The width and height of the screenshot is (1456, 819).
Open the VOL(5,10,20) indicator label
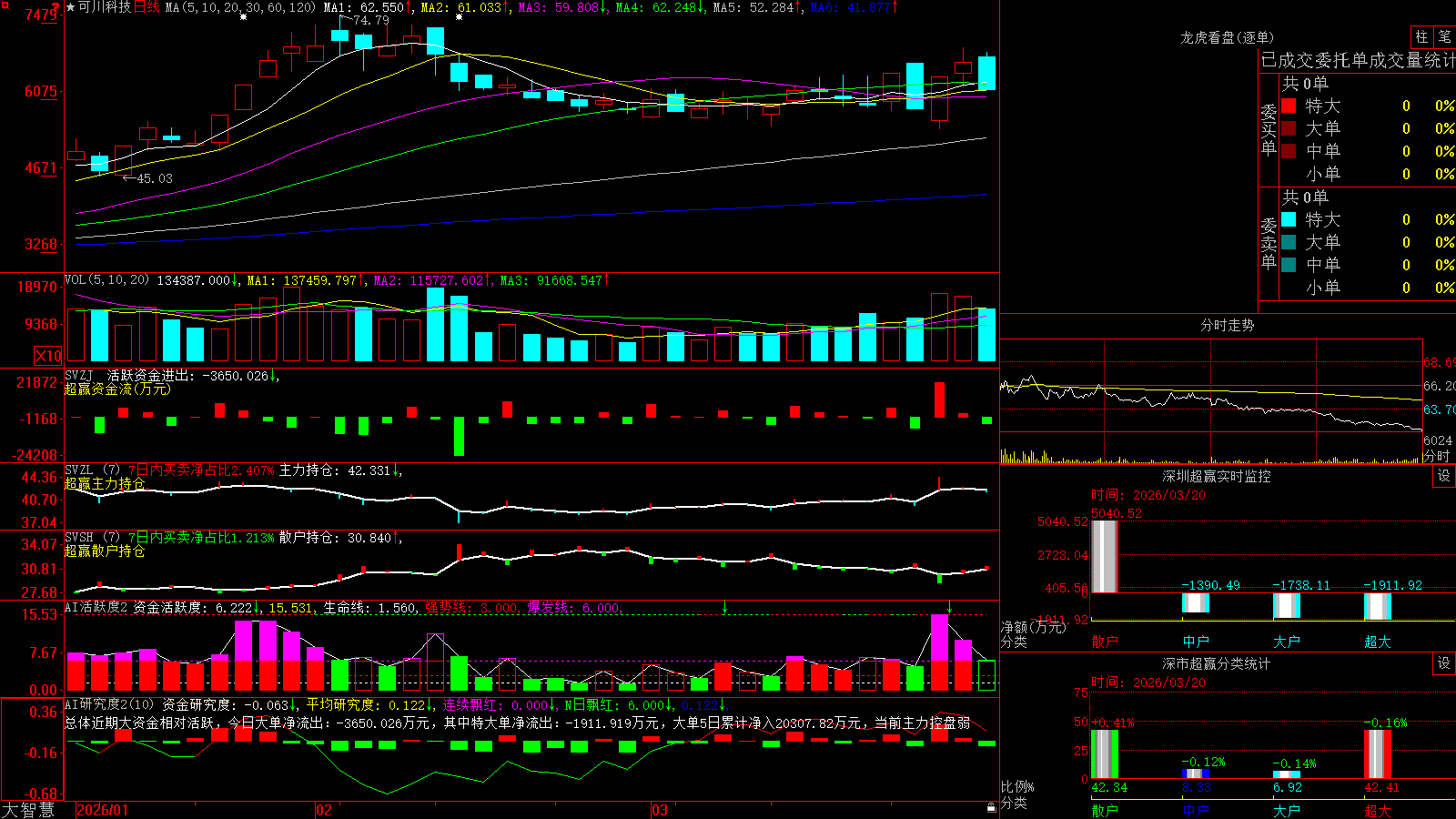coord(106,280)
